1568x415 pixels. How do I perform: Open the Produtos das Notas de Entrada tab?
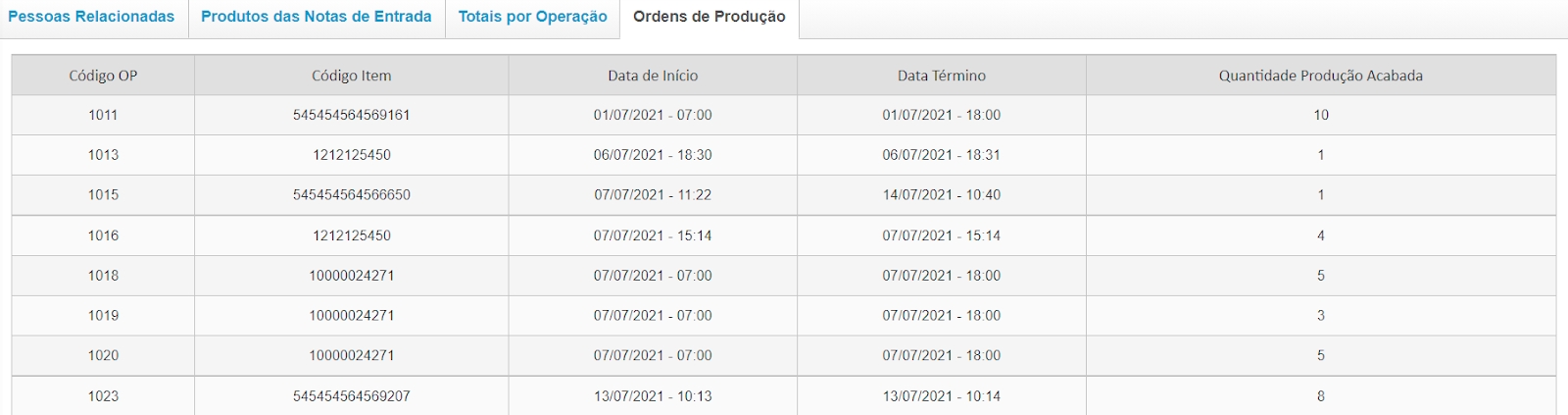coord(317,17)
